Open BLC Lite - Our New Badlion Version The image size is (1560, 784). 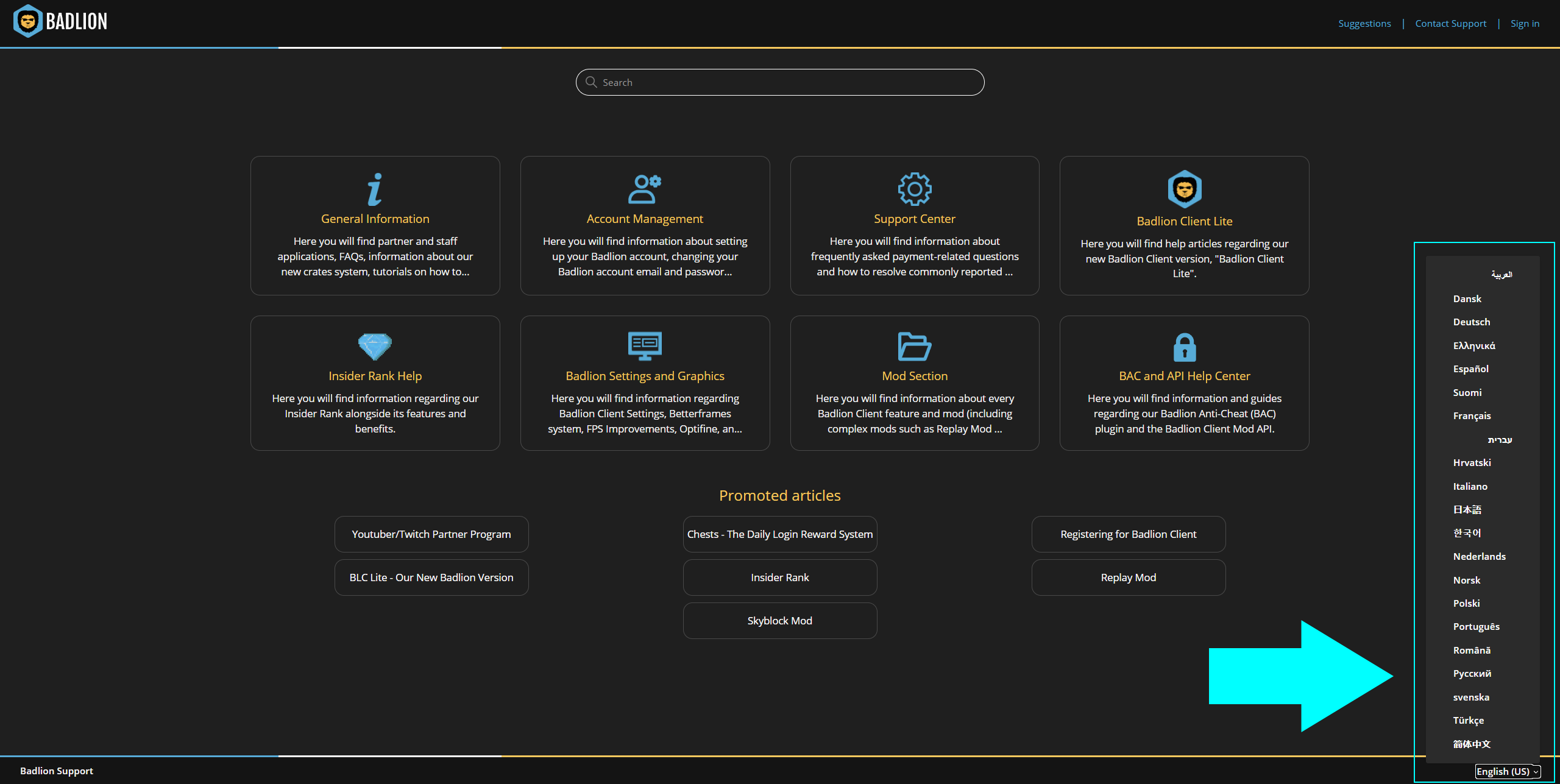(431, 577)
